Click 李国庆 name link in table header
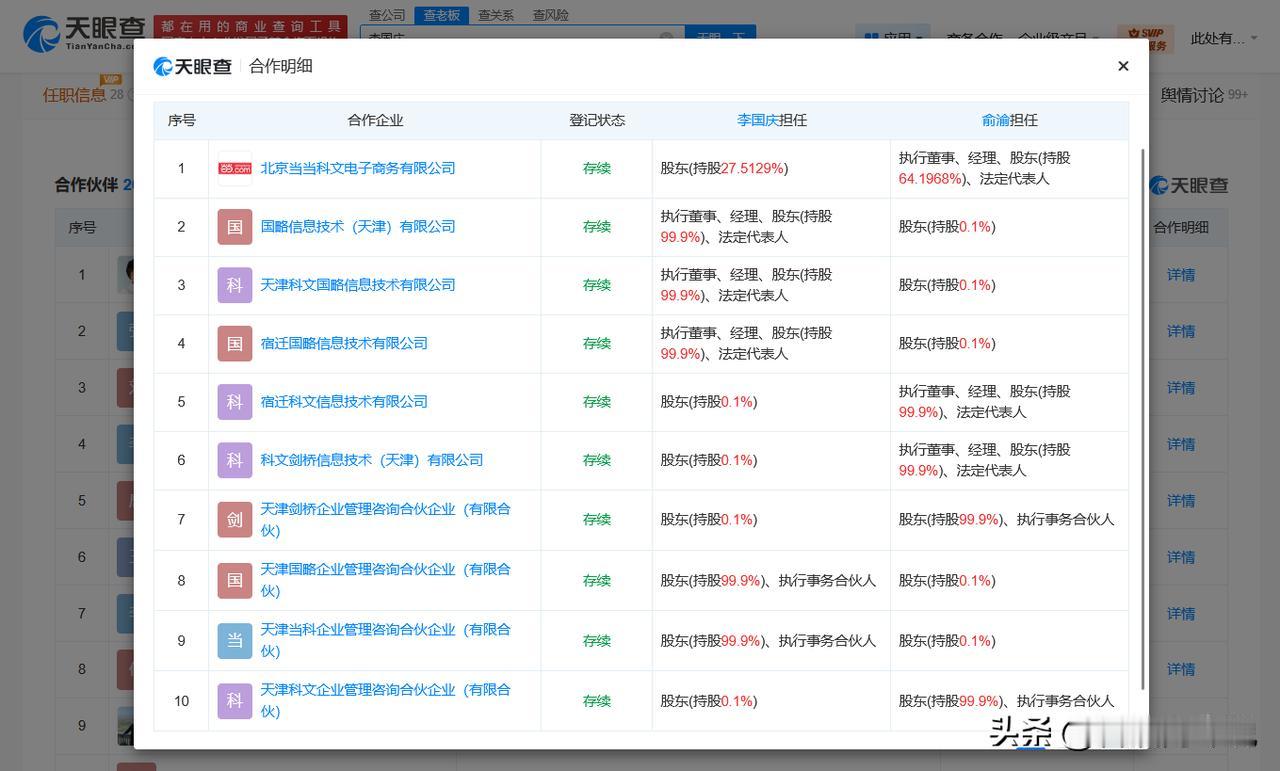The width and height of the screenshot is (1280, 771). tap(758, 120)
